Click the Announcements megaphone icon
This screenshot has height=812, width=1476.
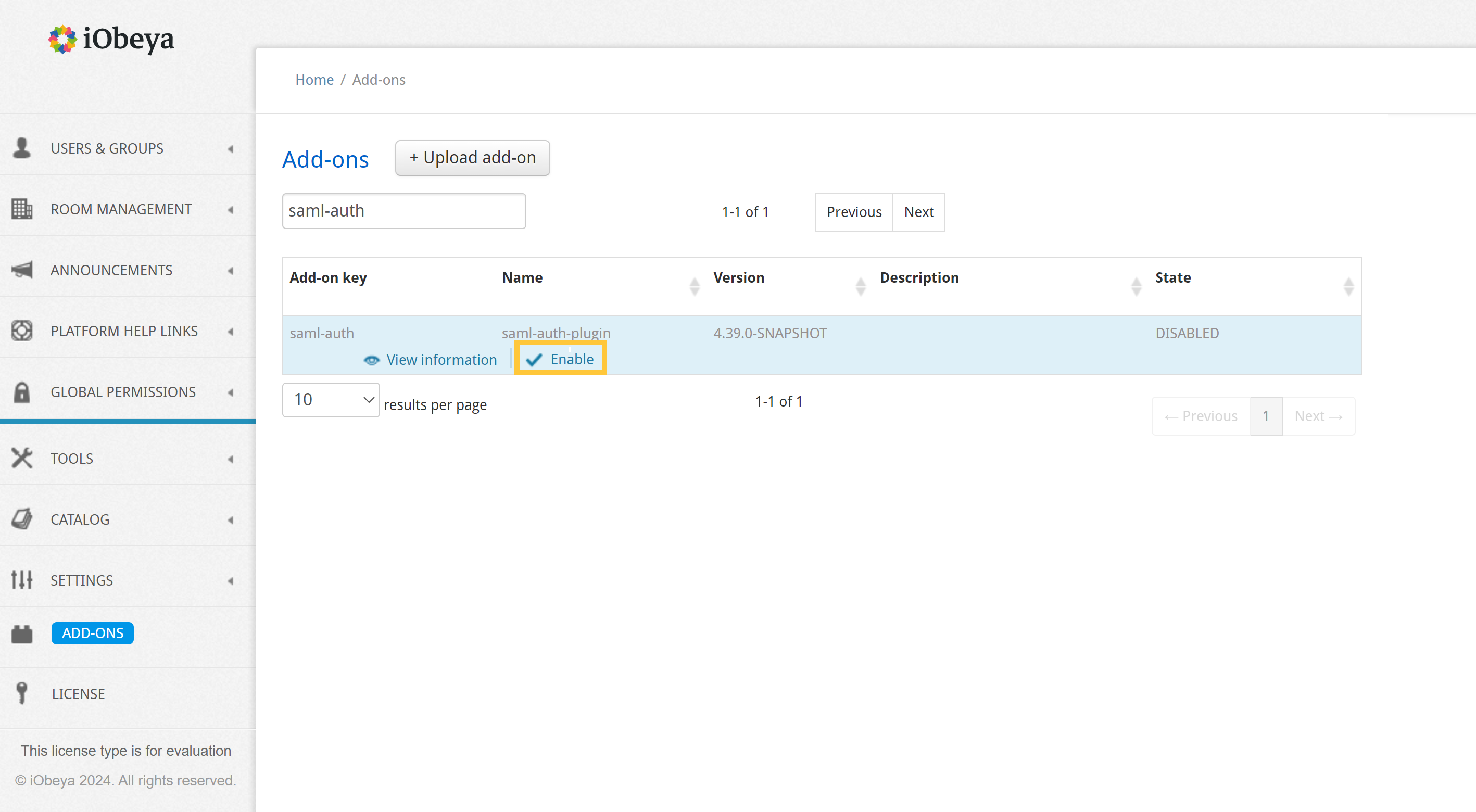click(22, 269)
